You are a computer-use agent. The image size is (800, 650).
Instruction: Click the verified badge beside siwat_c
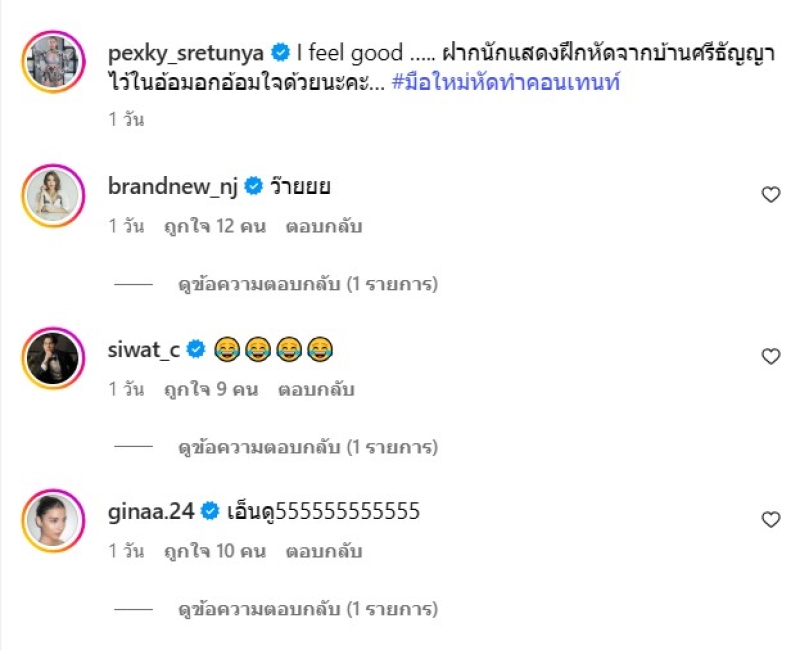tap(196, 349)
